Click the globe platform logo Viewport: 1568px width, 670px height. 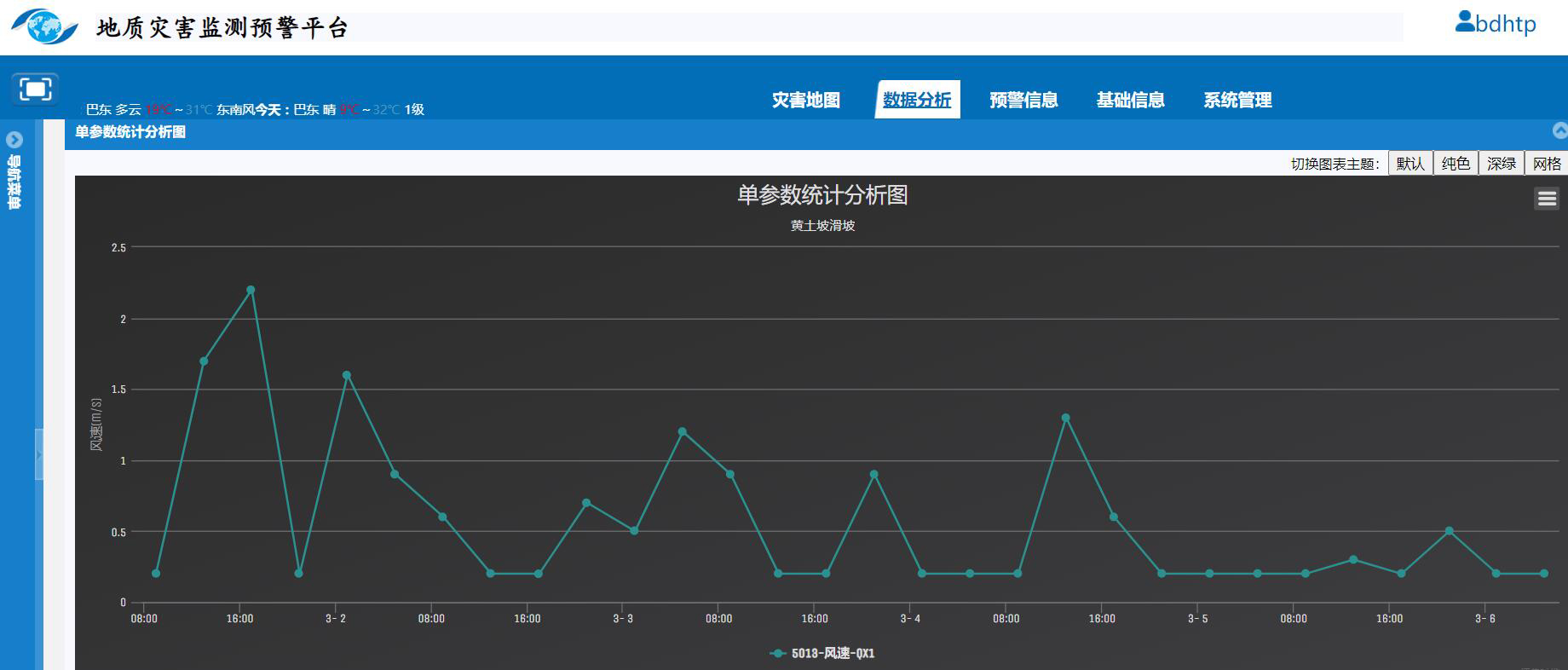[44, 26]
